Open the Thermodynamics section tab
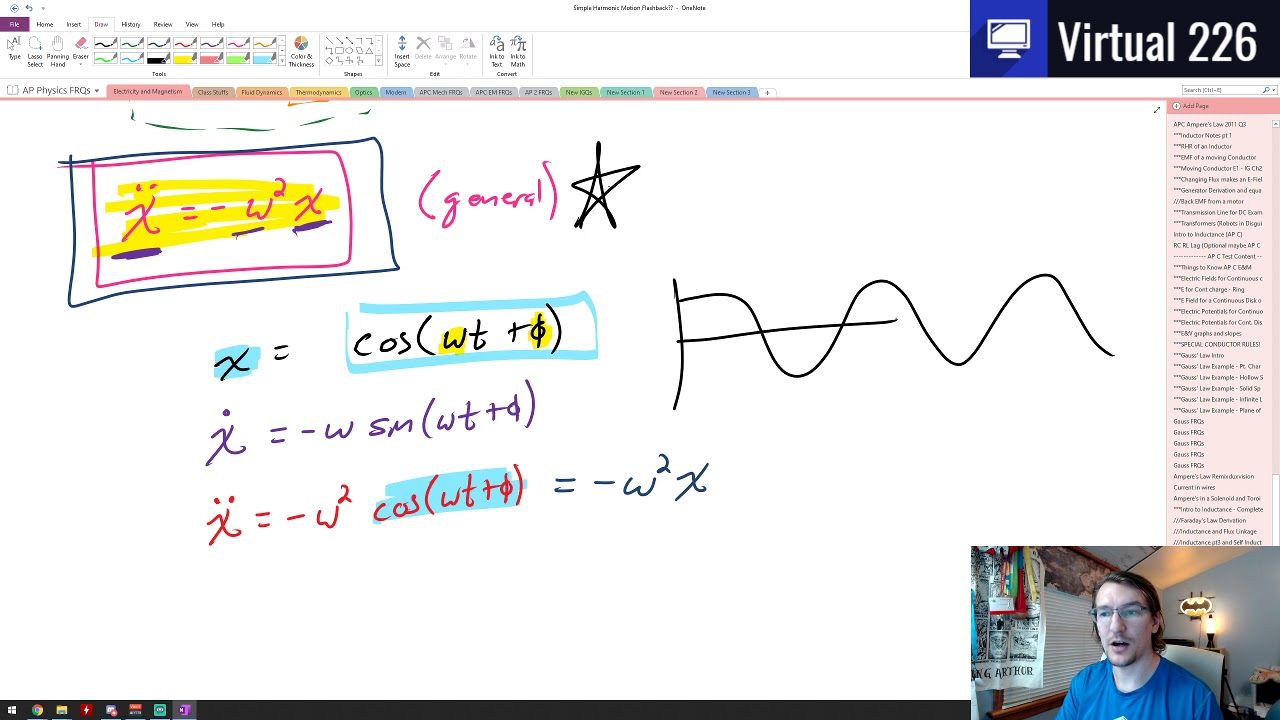 (x=318, y=92)
